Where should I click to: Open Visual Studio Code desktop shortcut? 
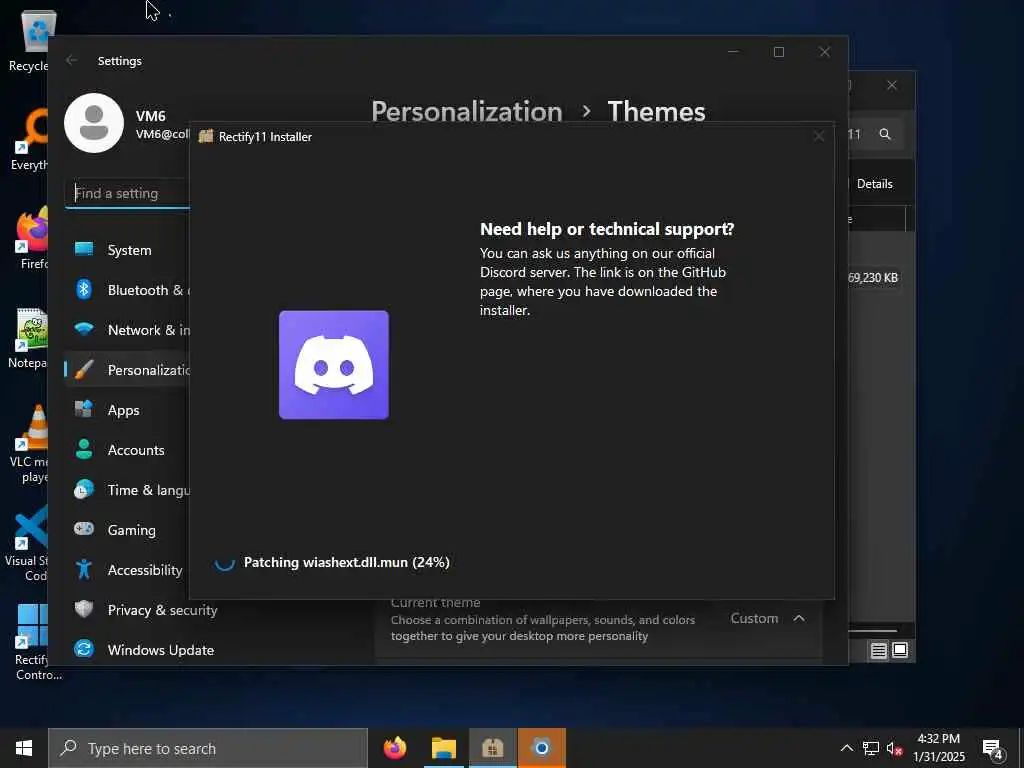tap(27, 543)
